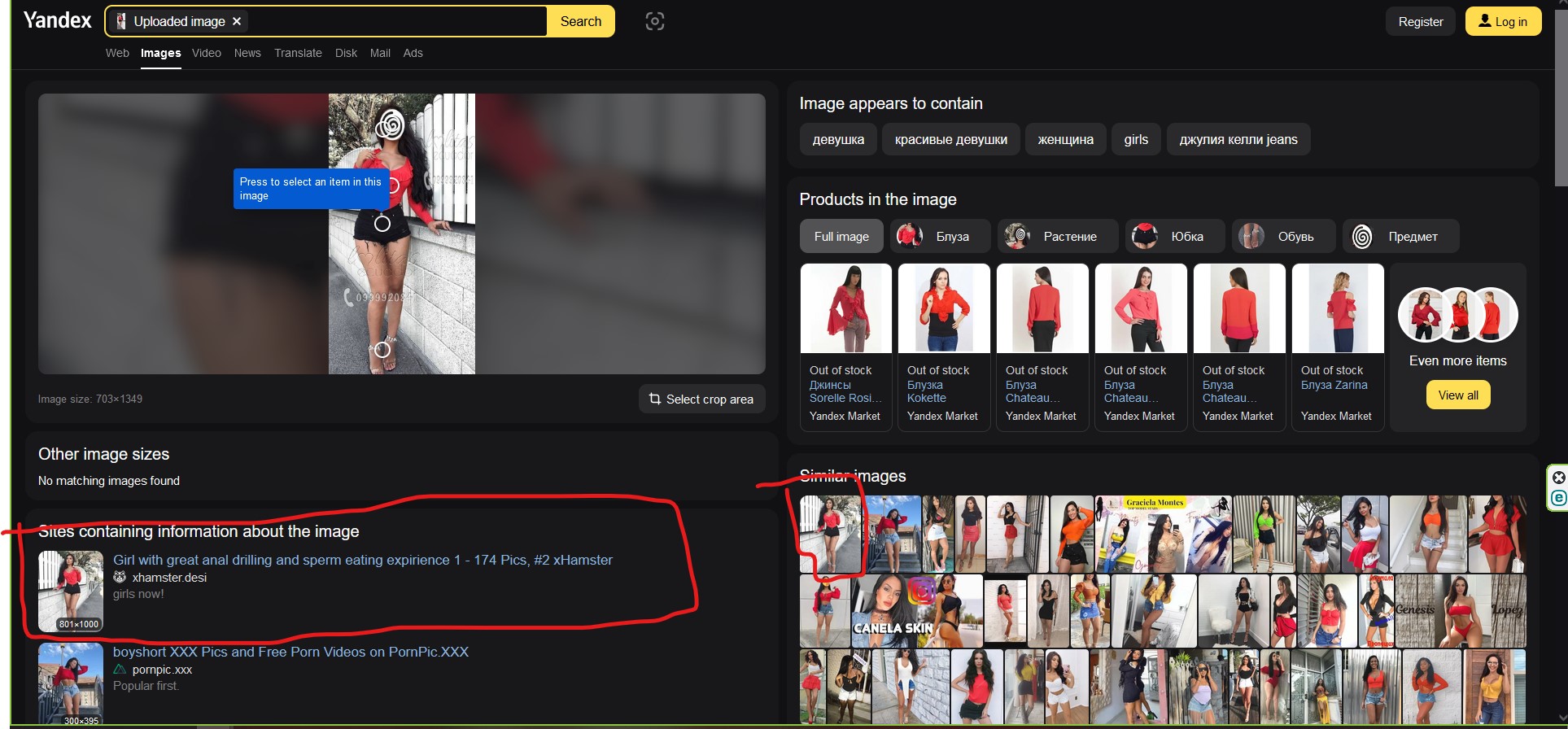Image resolution: width=1568 pixels, height=729 pixels.
Task: Click the yellow Search button
Action: pos(581,21)
